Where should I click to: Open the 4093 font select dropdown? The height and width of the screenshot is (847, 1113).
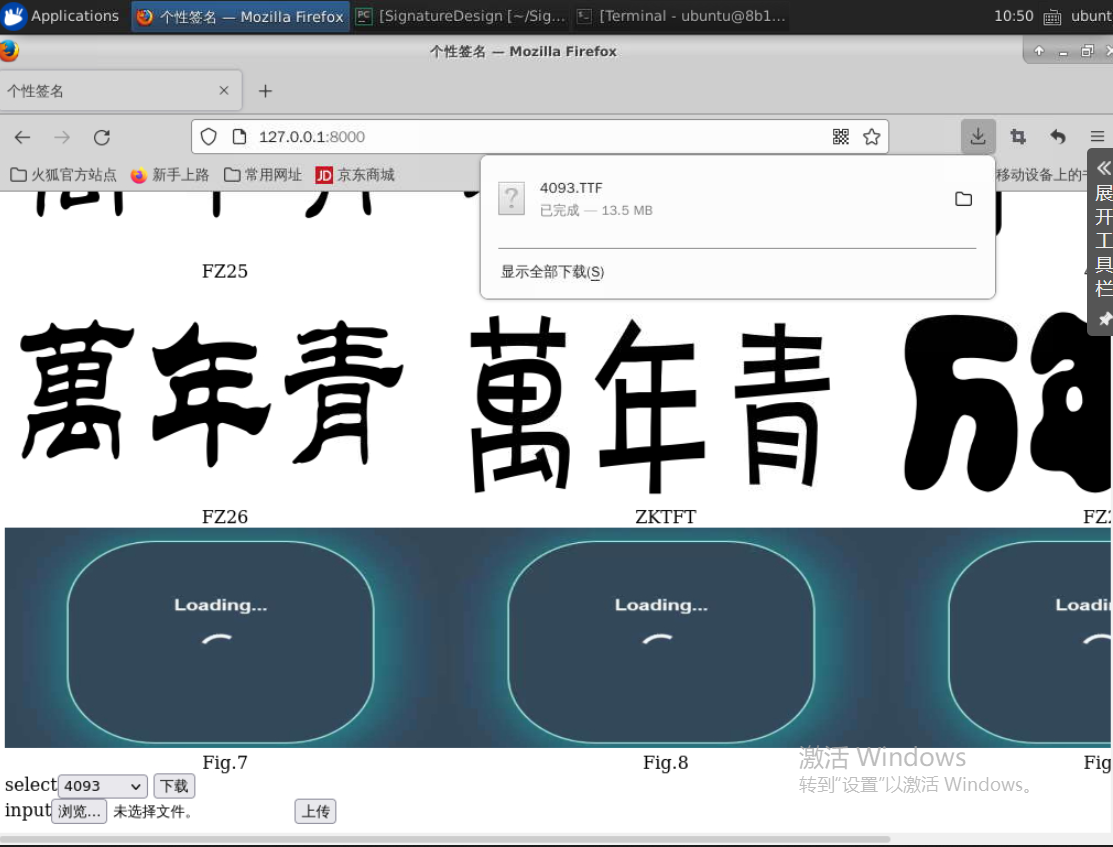(102, 787)
